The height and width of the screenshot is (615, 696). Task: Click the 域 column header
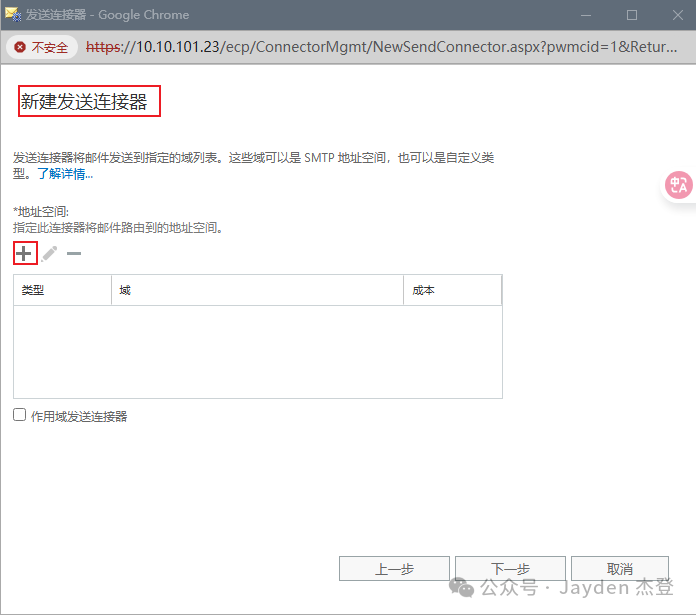pos(257,290)
